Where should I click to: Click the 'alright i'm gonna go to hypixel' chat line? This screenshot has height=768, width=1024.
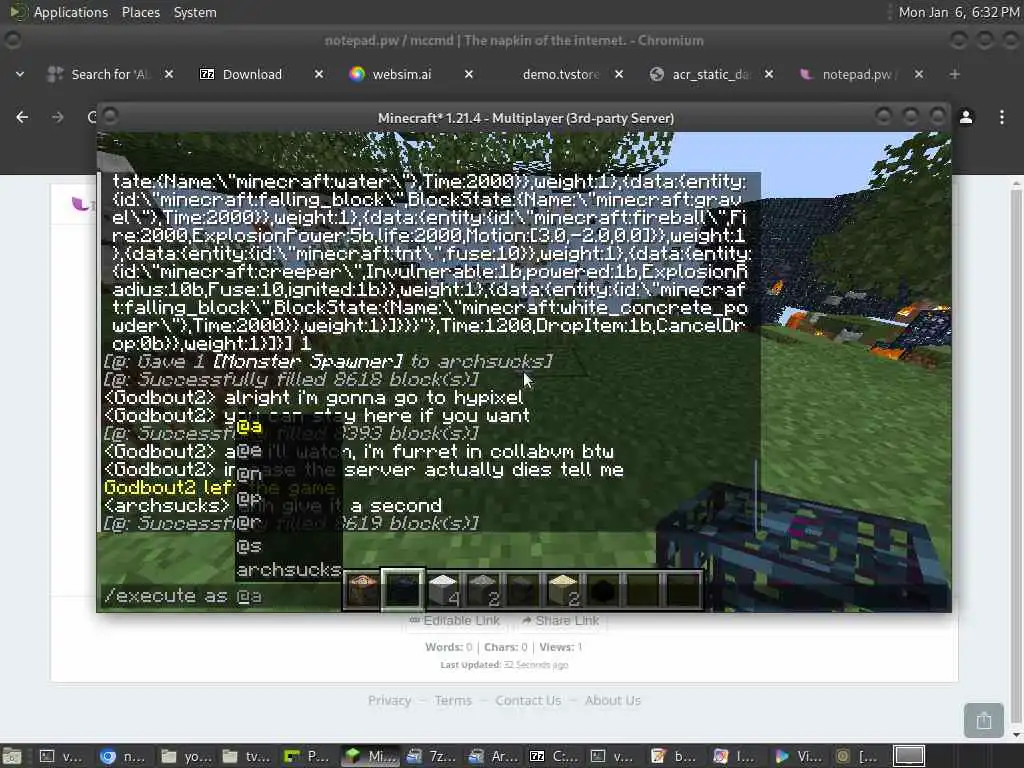[313, 398]
